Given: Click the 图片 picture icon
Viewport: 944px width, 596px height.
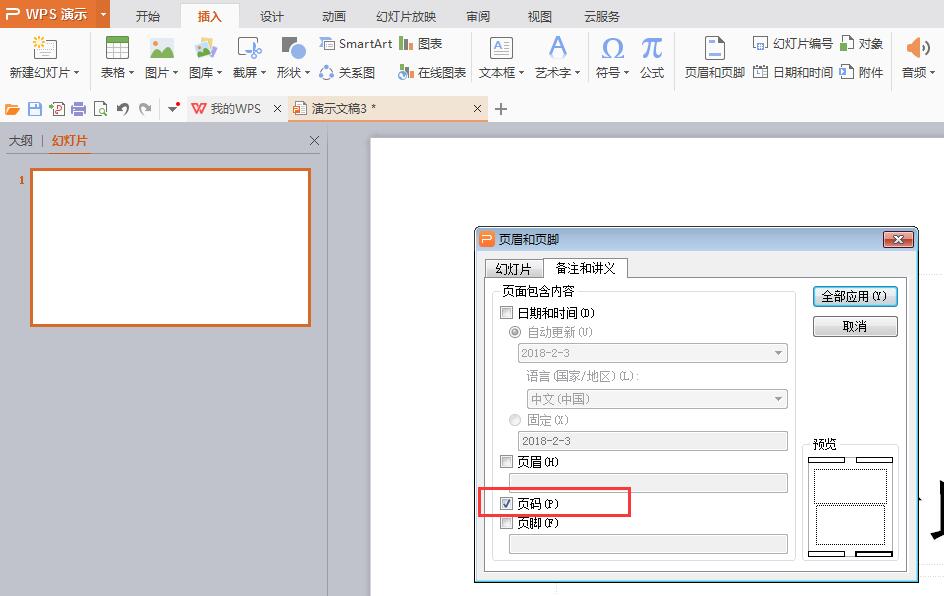Looking at the screenshot, I should click(161, 48).
